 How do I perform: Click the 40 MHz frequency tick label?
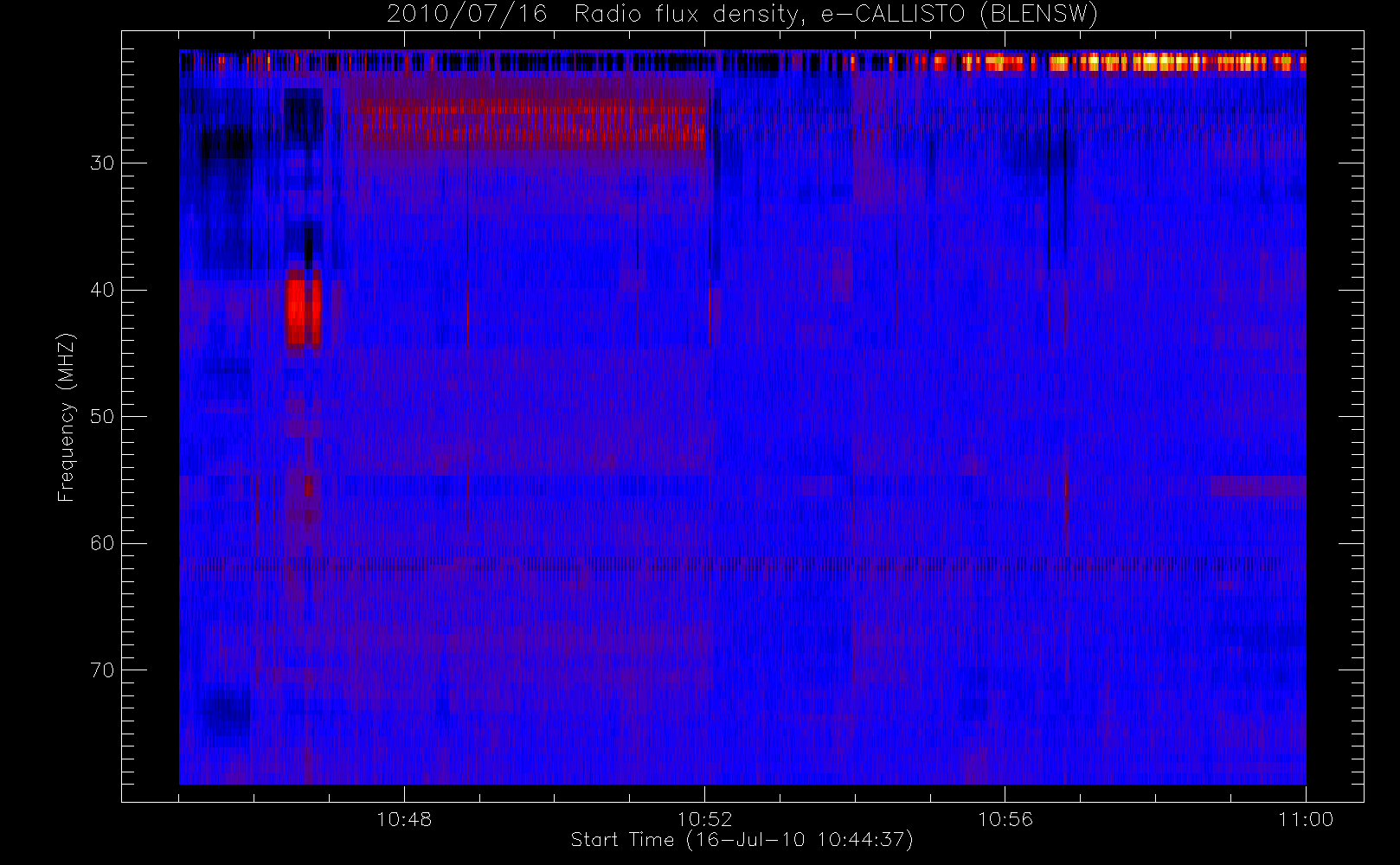102,290
